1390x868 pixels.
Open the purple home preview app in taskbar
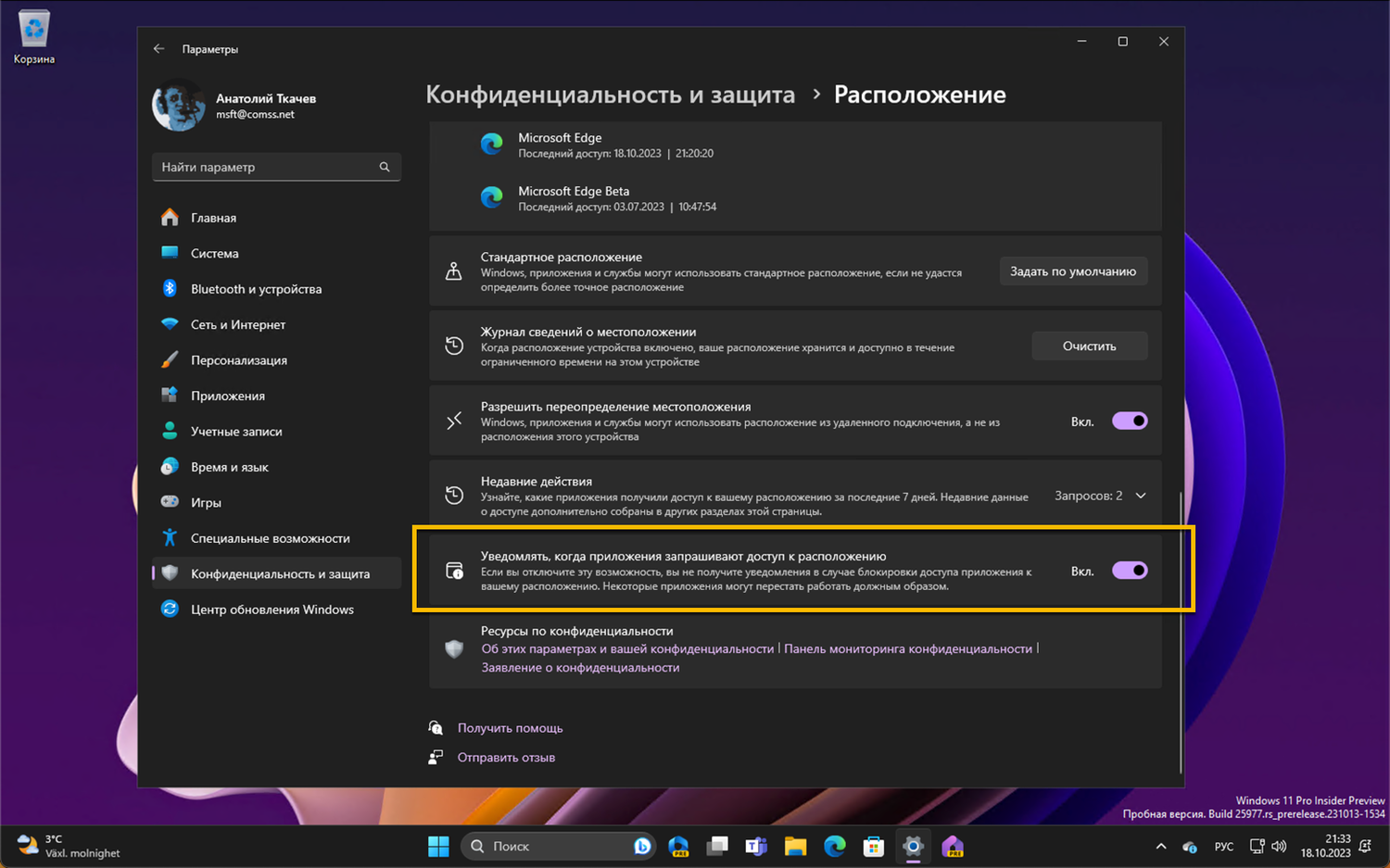953,846
